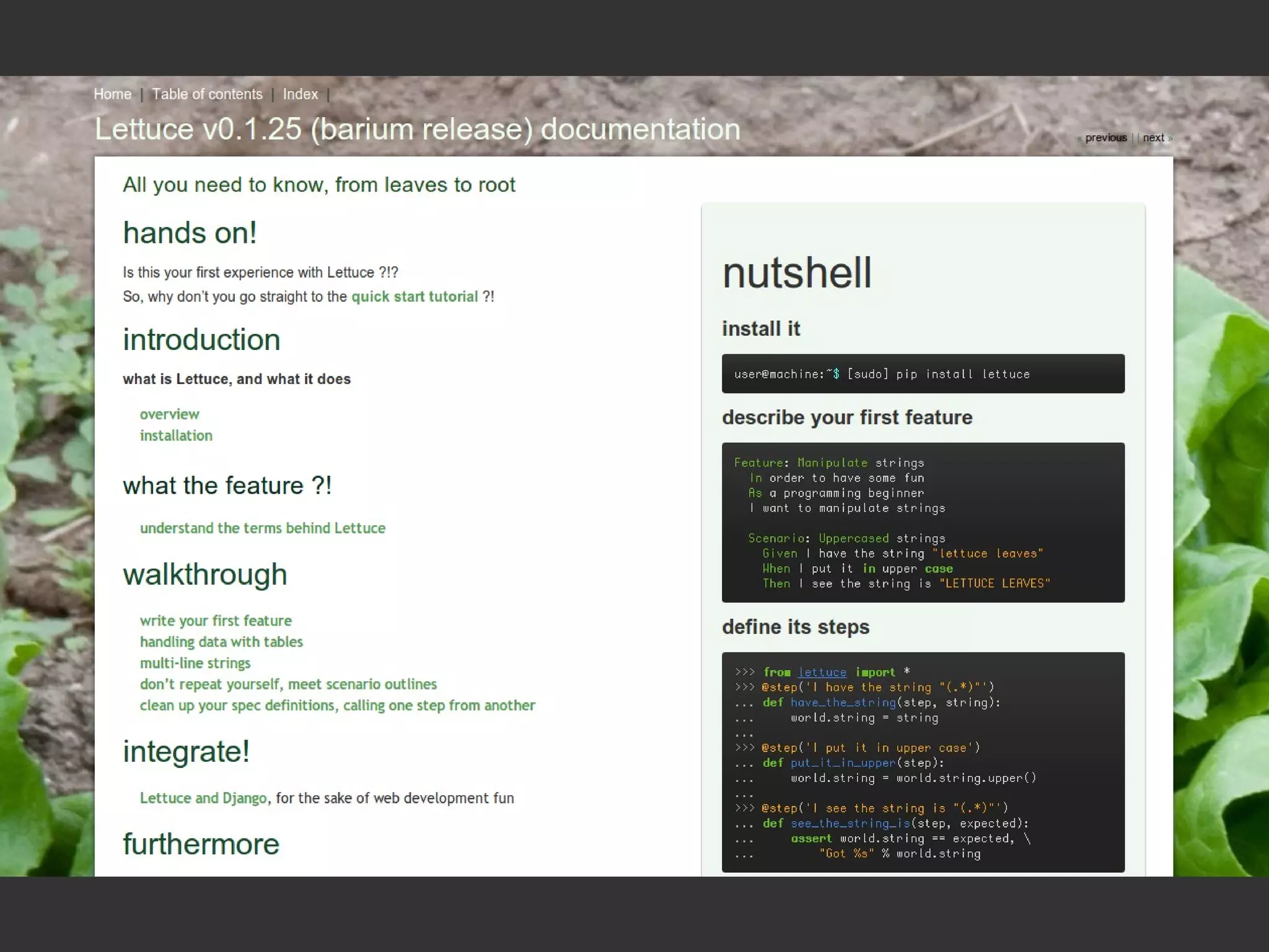
Task: Click the pip install lettuce code box
Action: pyautogui.click(x=923, y=373)
